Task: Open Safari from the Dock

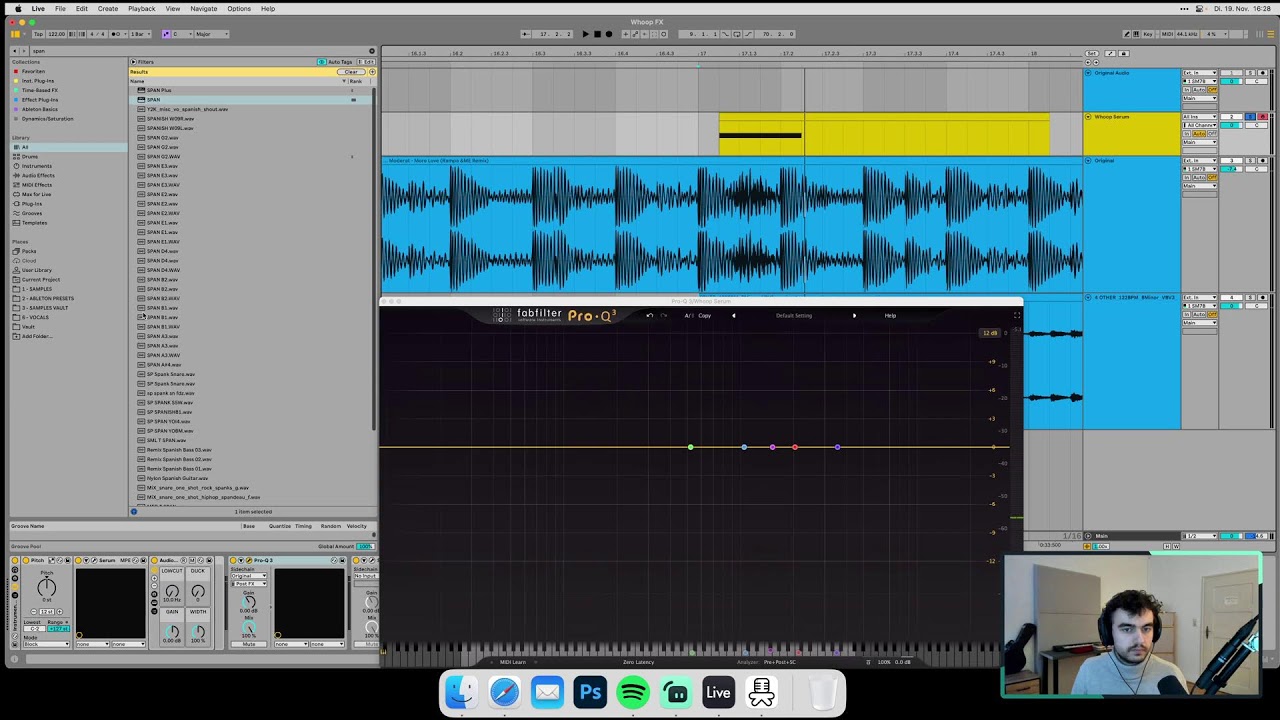Action: [x=504, y=692]
